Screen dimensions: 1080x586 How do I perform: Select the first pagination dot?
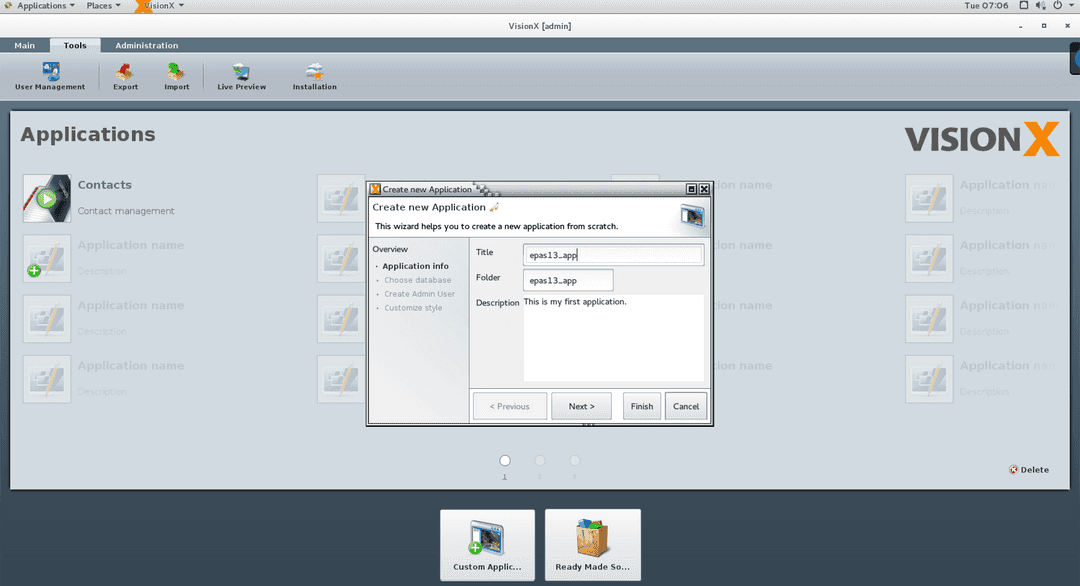tap(505, 460)
